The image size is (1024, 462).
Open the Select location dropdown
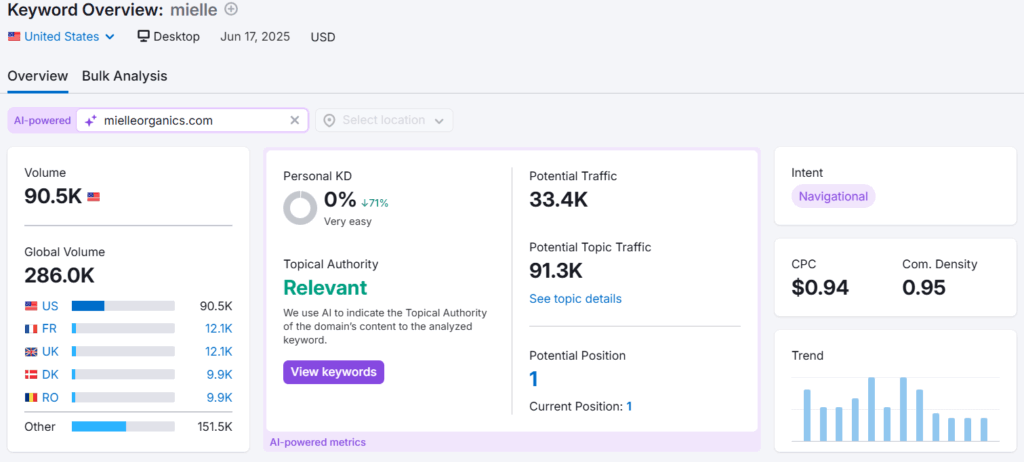[384, 120]
